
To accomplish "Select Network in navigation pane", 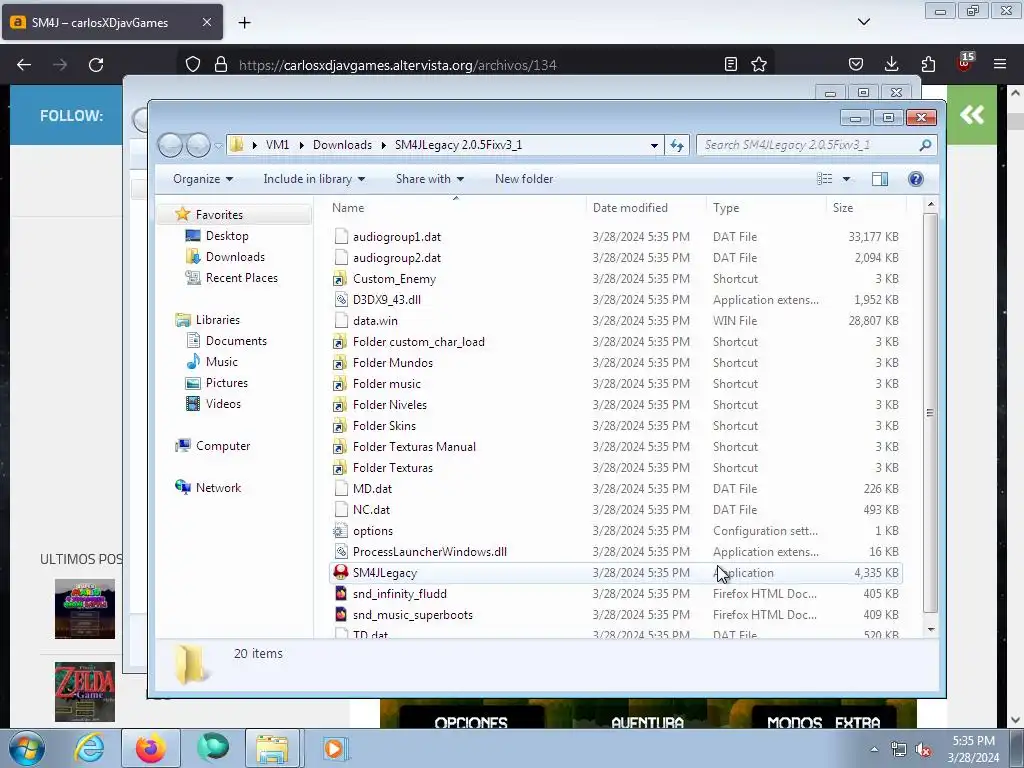I will coord(218,487).
